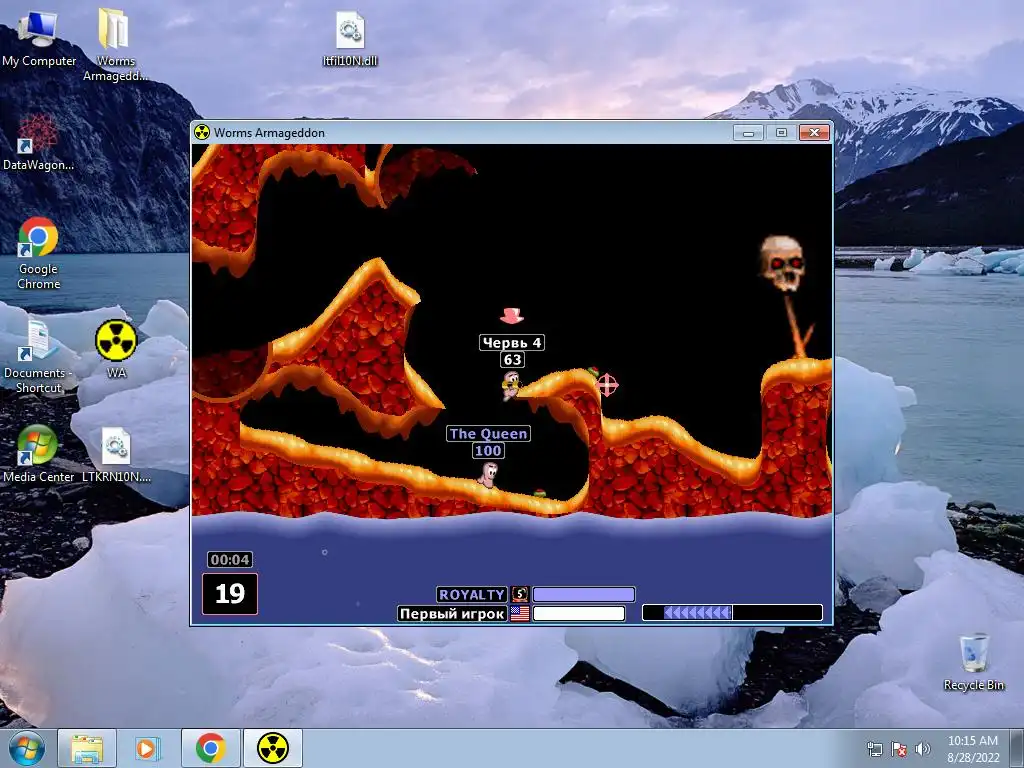Open the Worms Armageddon folder icon
The height and width of the screenshot is (768, 1024).
point(115,44)
